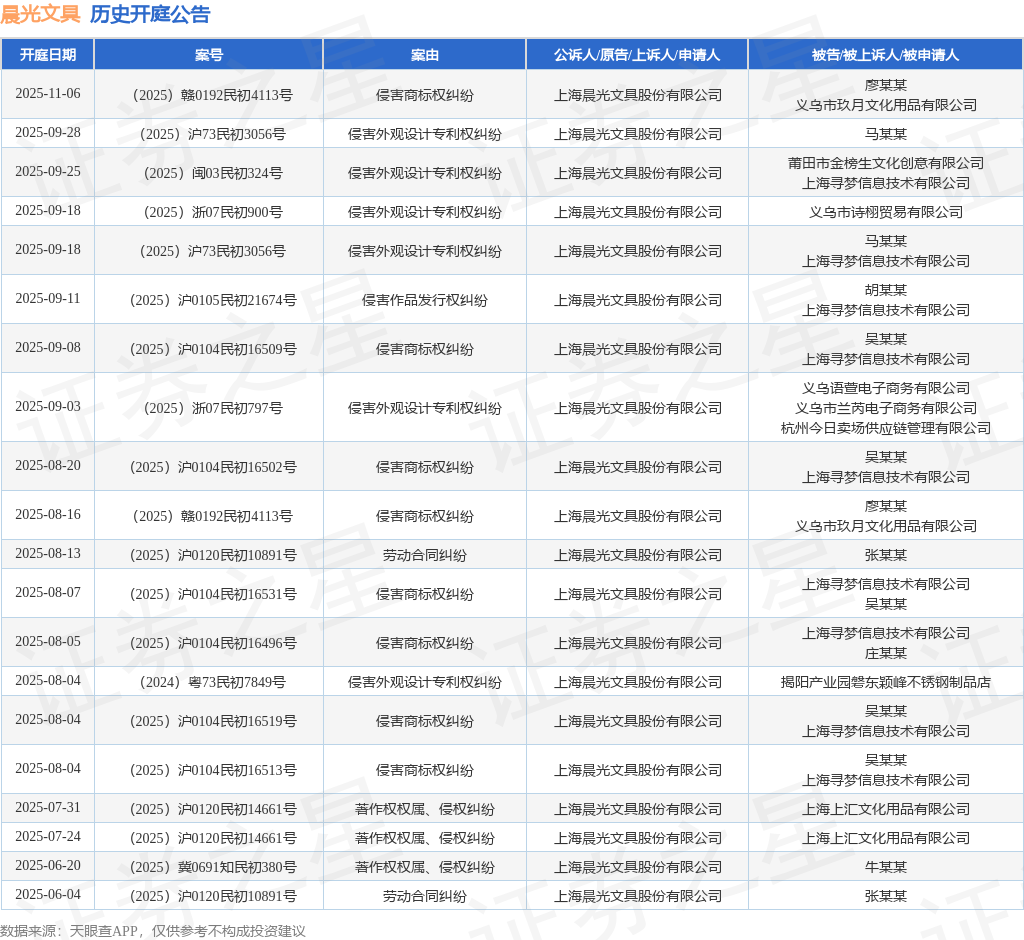Image resolution: width=1024 pixels, height=940 pixels.
Task: Click defendant 庄某某
Action: (x=886, y=654)
